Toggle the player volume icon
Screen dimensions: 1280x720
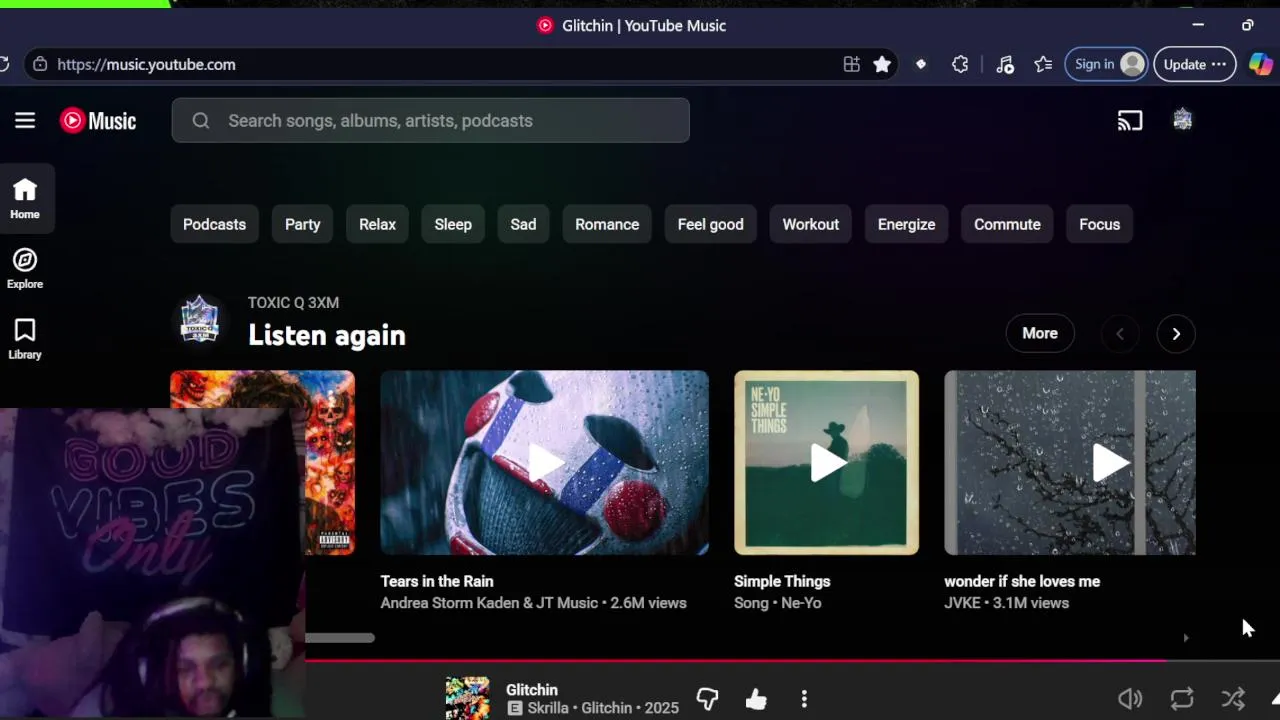[1130, 699]
